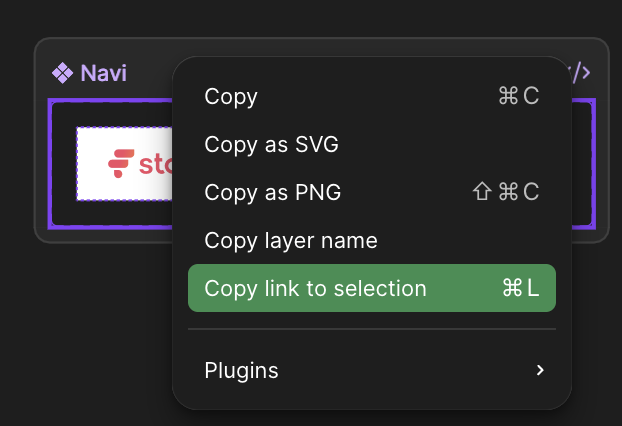Click the Command+L shortcut hint
The image size is (622, 426).
tap(520, 289)
